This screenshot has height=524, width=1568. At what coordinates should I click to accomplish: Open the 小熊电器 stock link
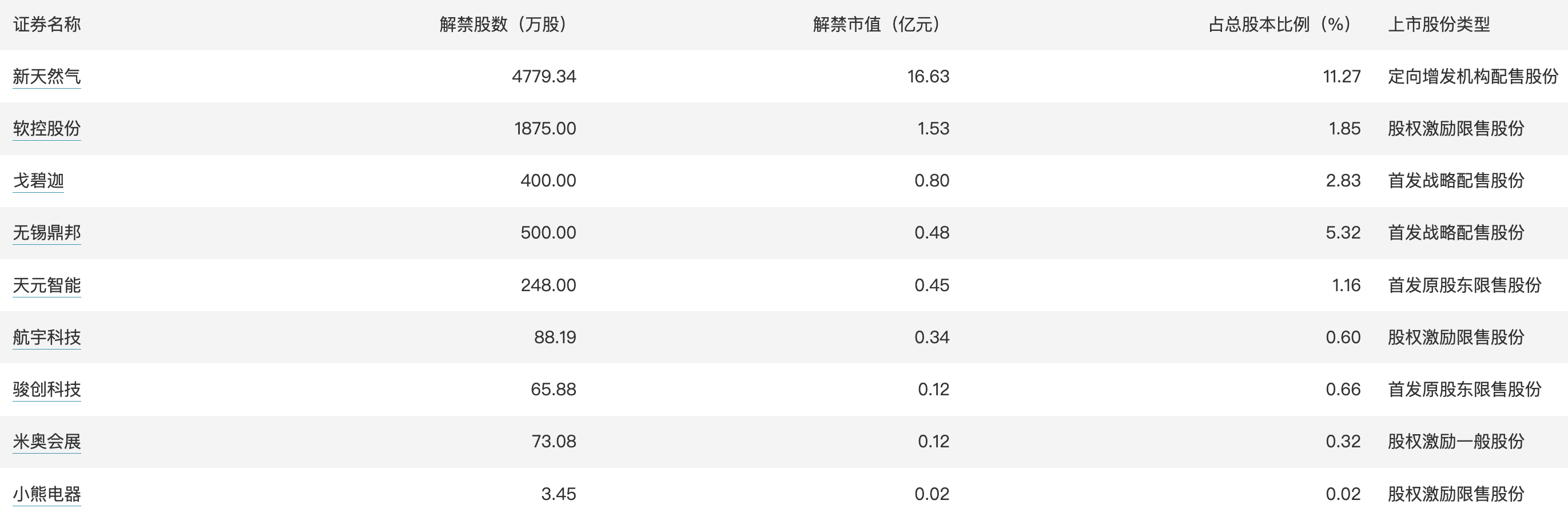(x=47, y=494)
